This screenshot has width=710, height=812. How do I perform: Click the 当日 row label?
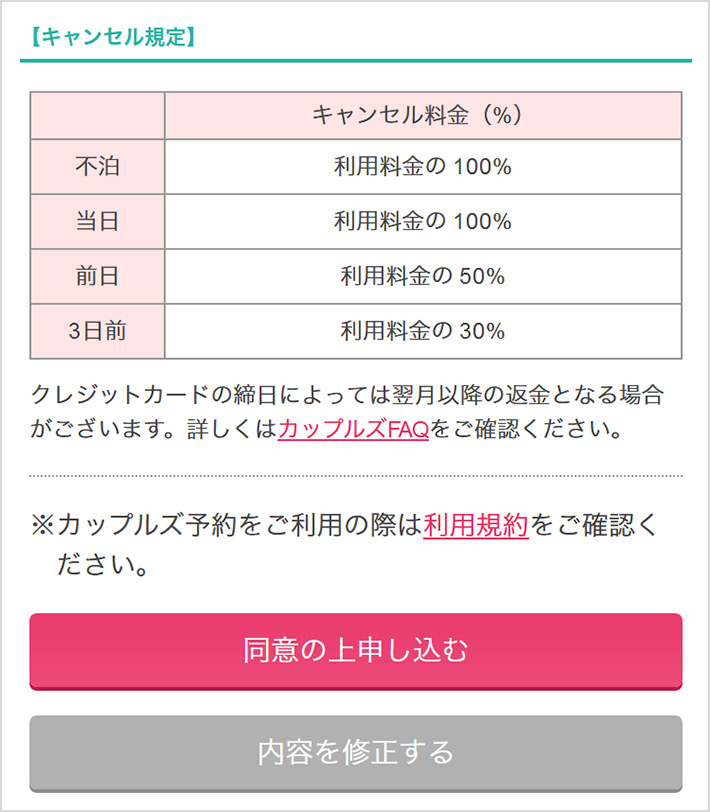[97, 222]
